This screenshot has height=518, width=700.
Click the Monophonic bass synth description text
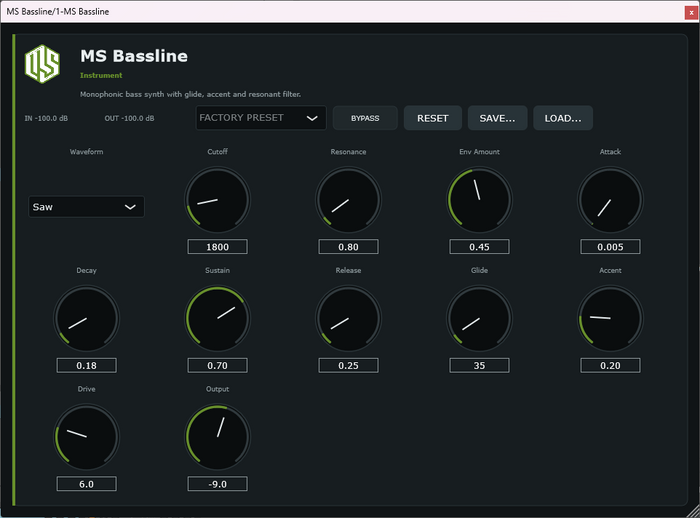(191, 94)
